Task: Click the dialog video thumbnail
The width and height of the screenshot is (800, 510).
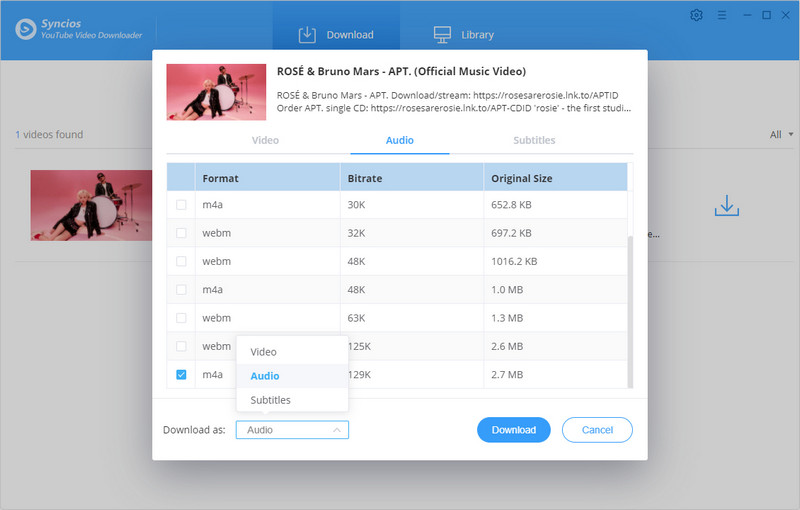Action: (x=216, y=92)
